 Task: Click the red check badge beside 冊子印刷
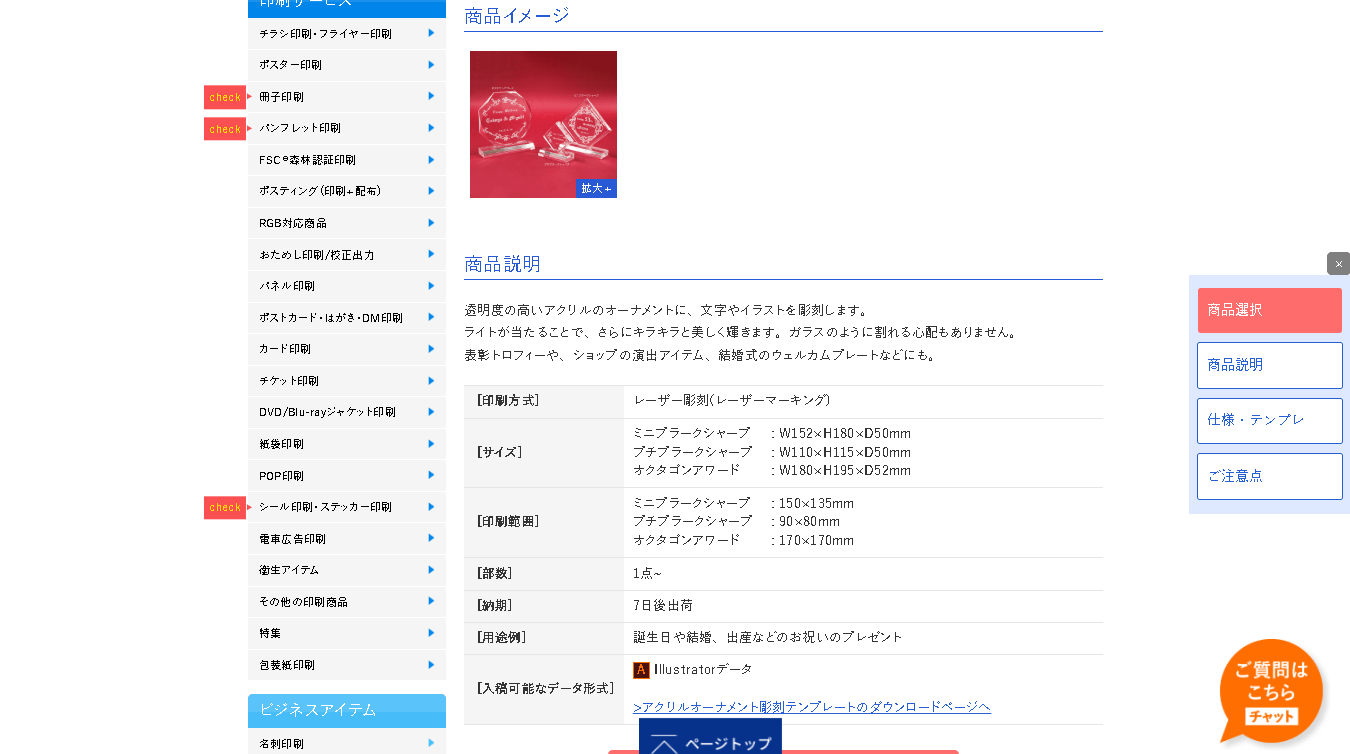[225, 97]
